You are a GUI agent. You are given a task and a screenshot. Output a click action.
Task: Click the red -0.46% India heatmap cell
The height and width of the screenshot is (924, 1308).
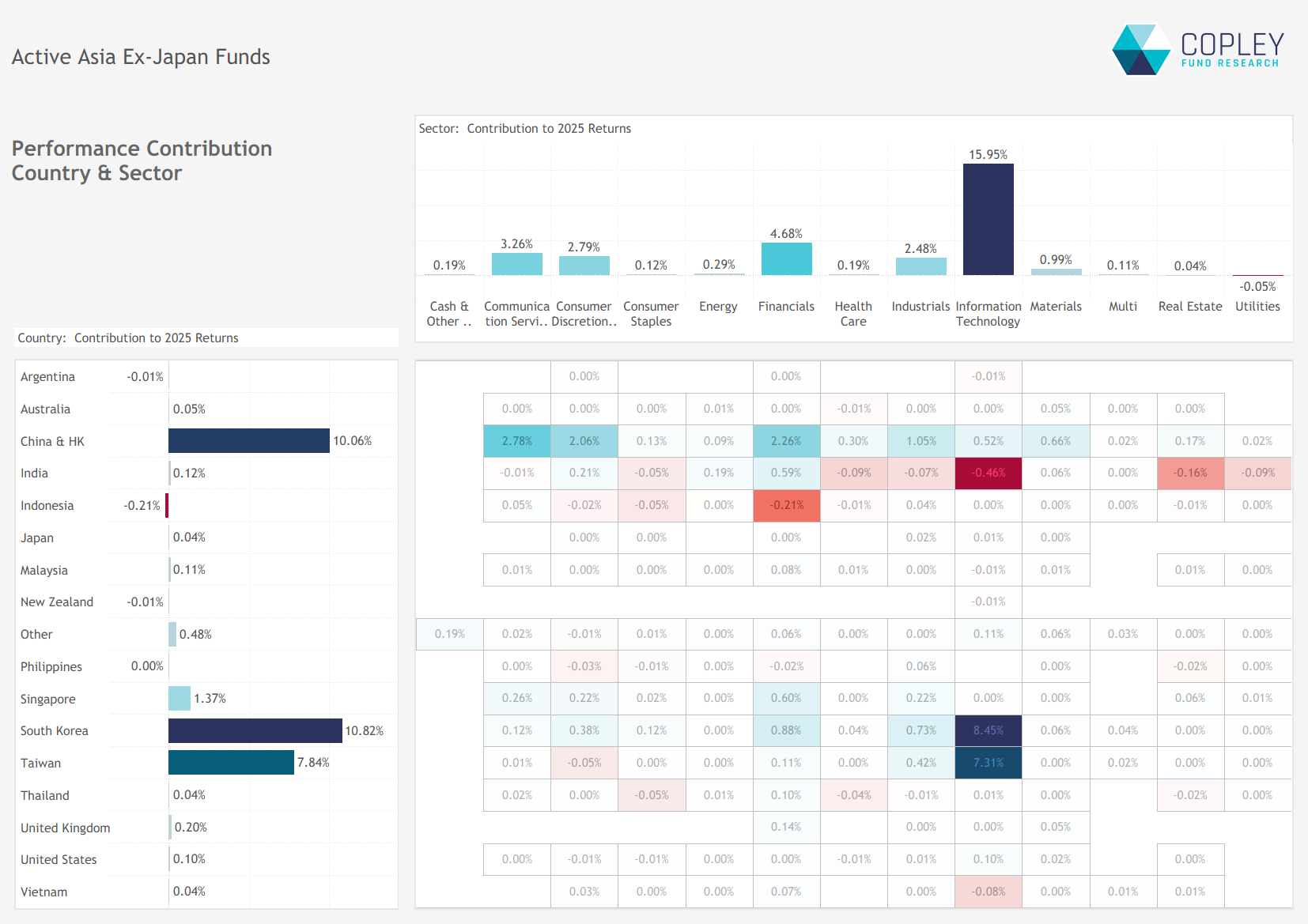988,473
